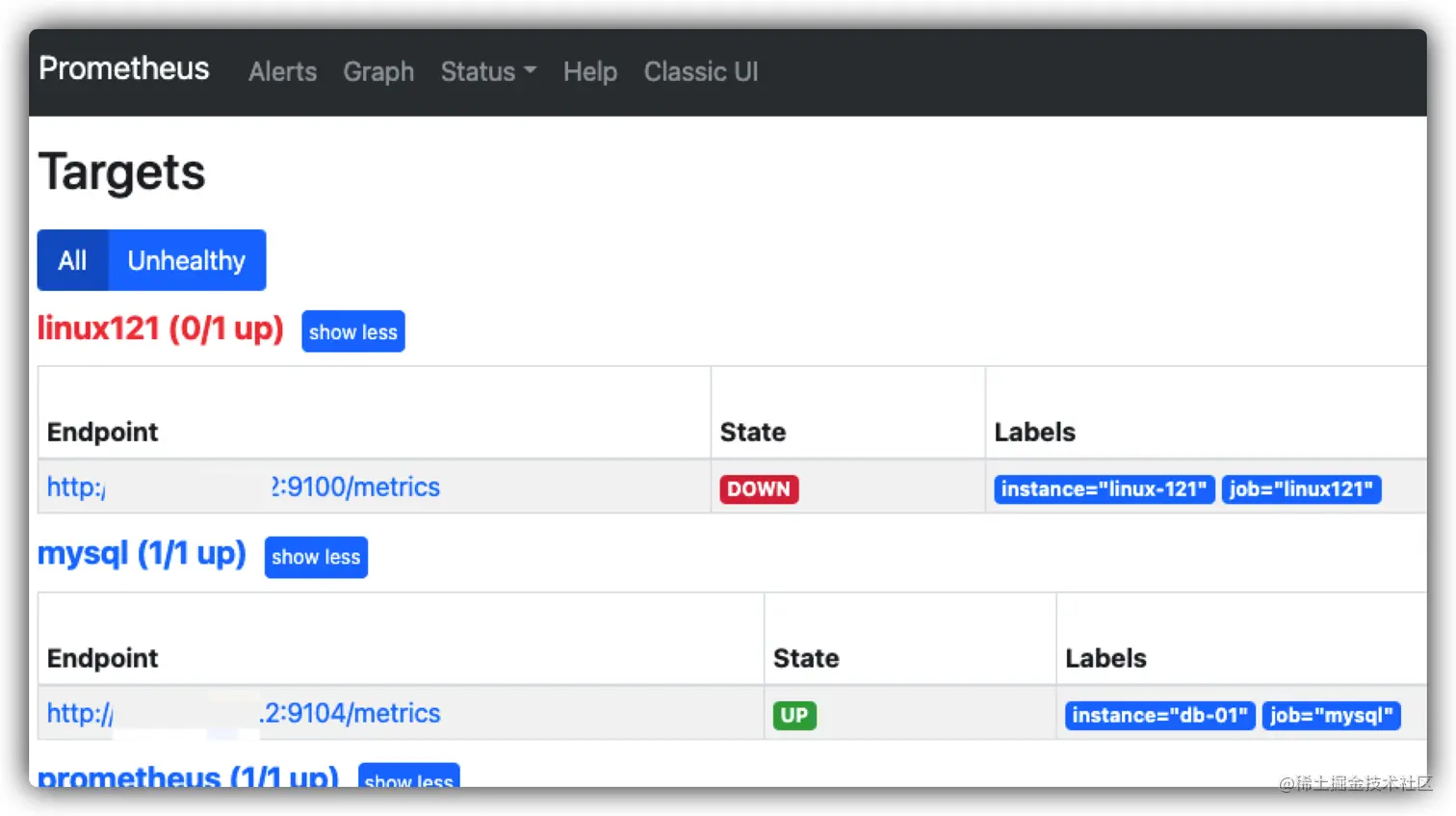Click the Prometheus brand logo text
Viewport: 1456px width, 816px height.
pos(123,69)
